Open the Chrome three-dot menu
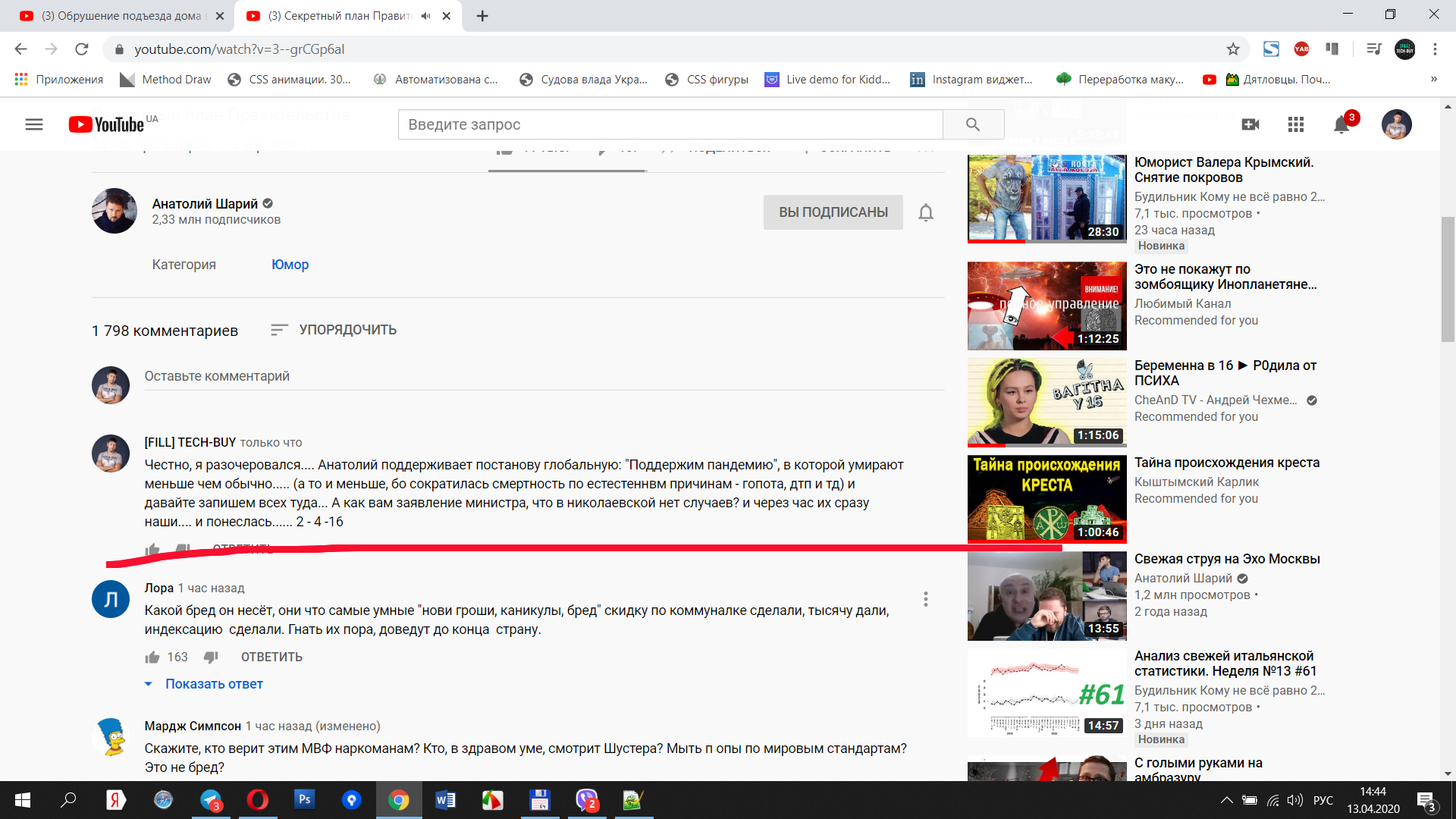The image size is (1456, 819). pos(1435,49)
